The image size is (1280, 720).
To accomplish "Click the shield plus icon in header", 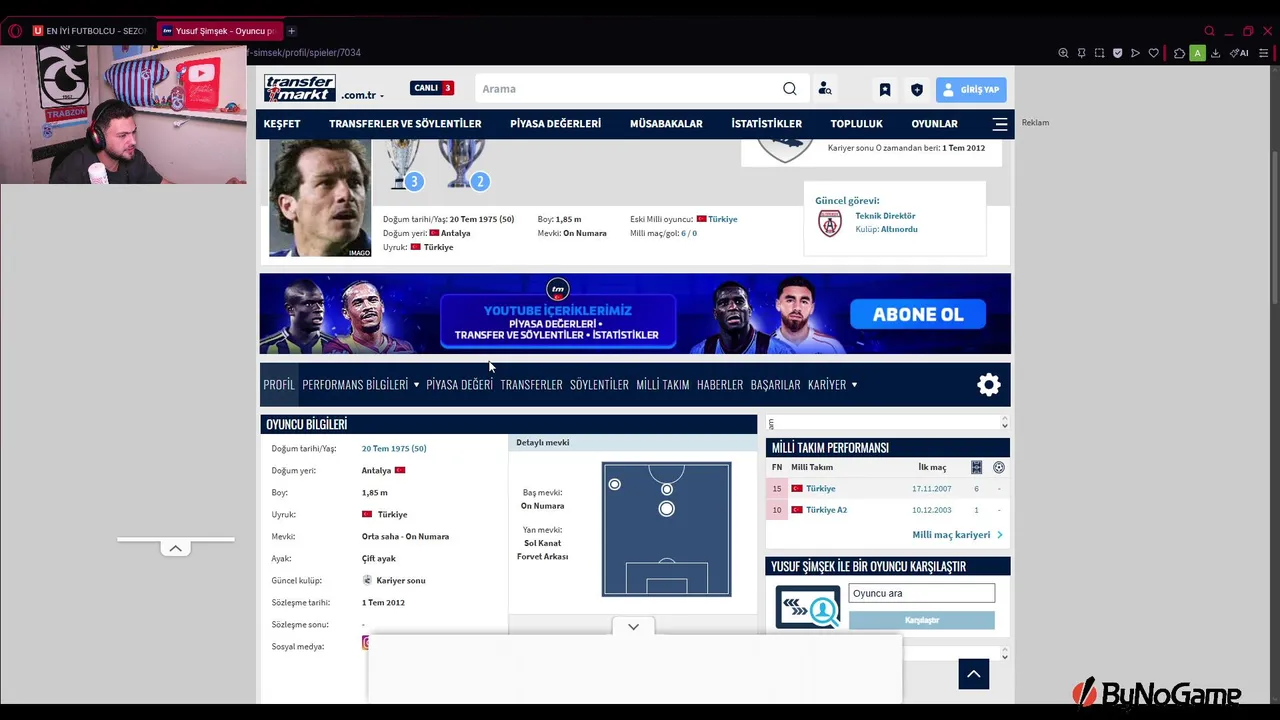I will 917,90.
